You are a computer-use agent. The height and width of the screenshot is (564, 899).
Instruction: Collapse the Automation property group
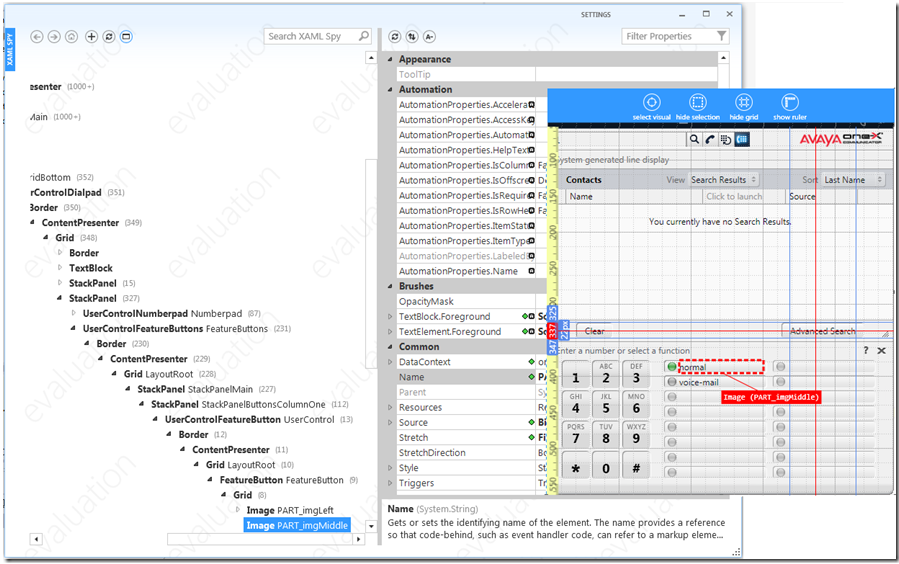pyautogui.click(x=390, y=89)
